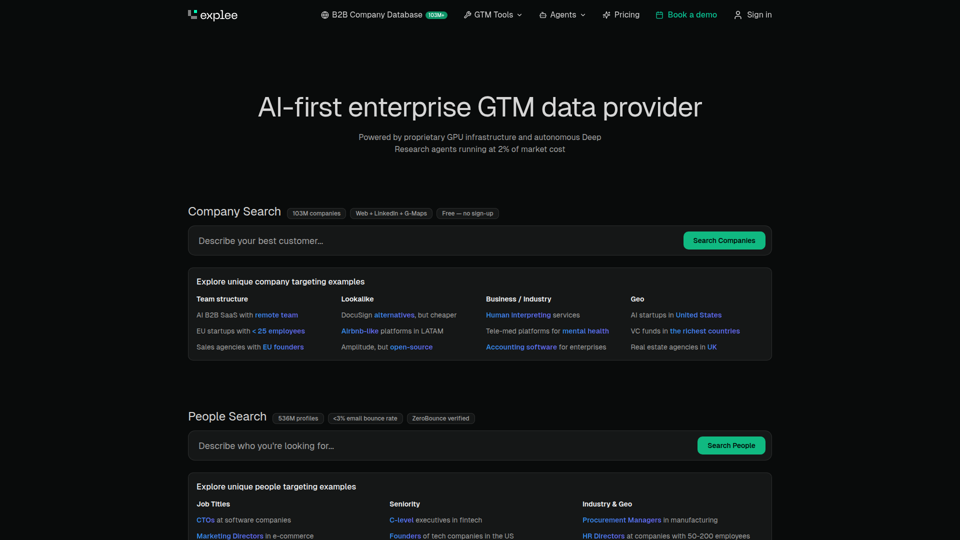Click the 'Geo' column heading

click(x=637, y=299)
